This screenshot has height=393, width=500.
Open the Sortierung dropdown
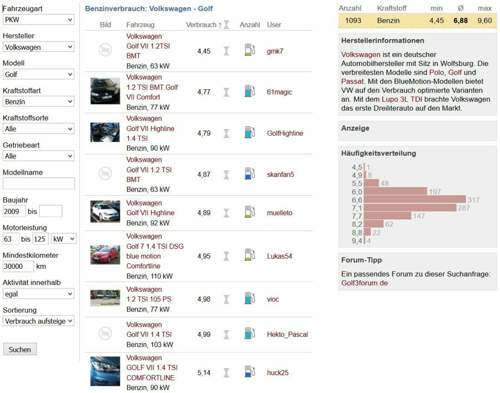38,321
